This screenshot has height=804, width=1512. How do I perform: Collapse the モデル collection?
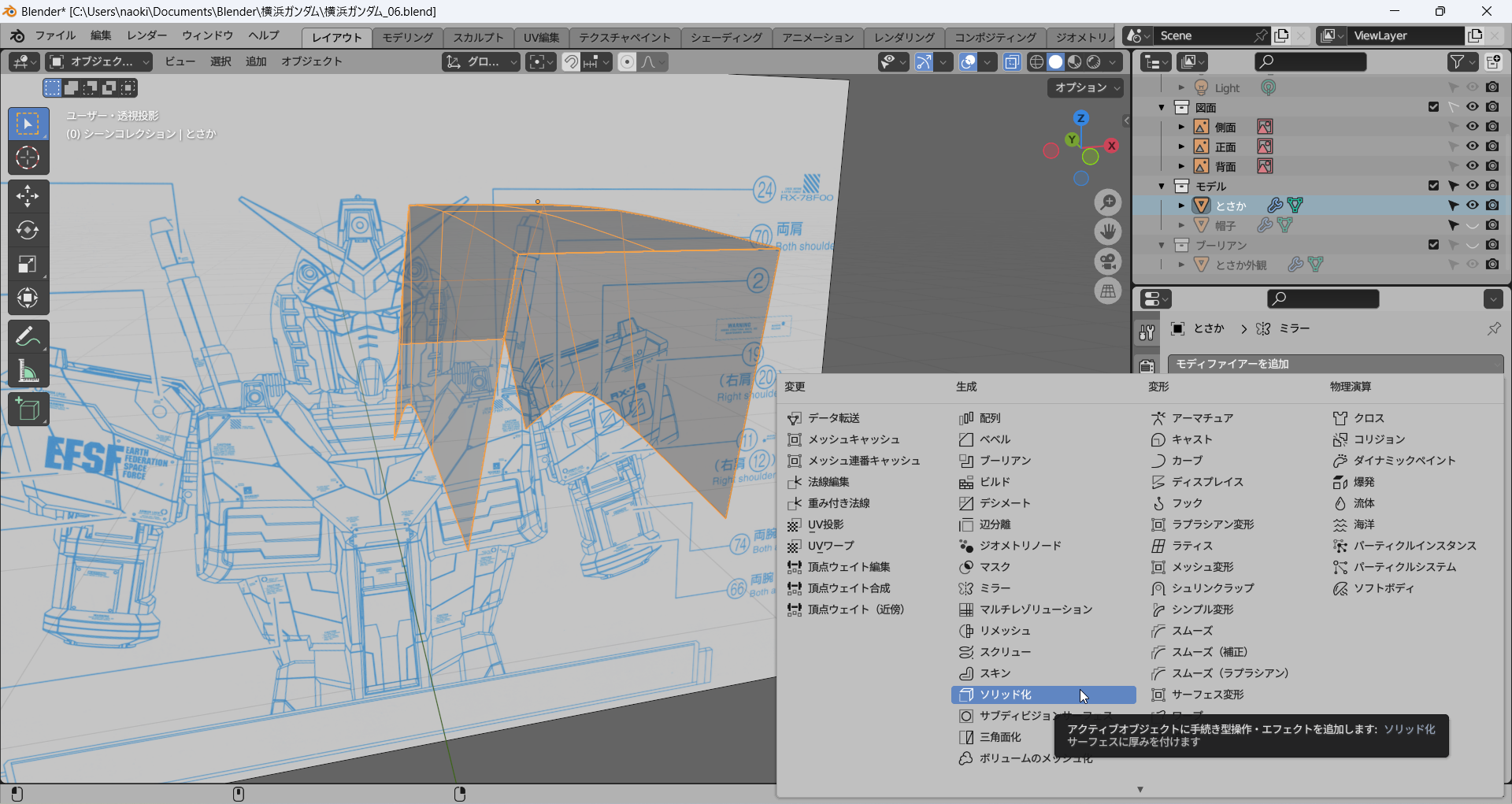1162,187
